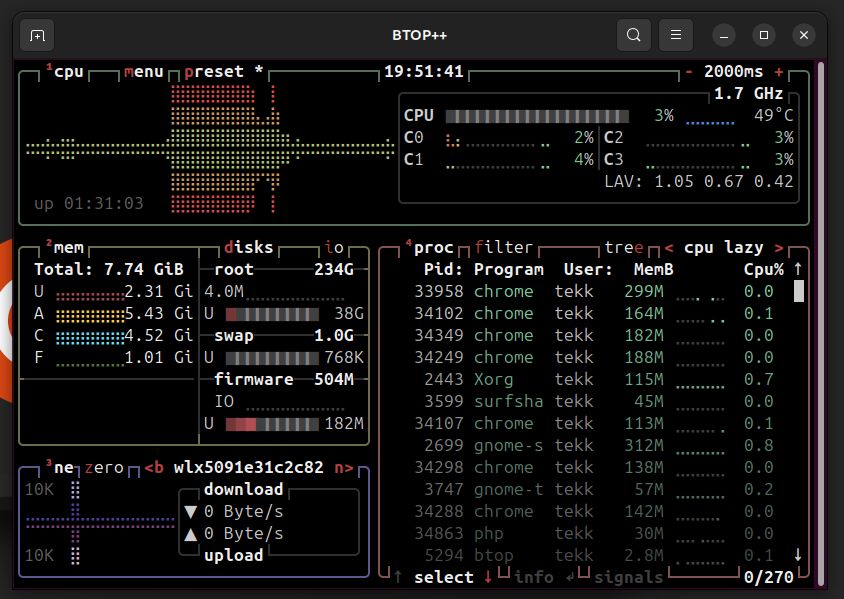Click swap usage bar 768K
Screen dimensions: 844x599
(x=272, y=358)
